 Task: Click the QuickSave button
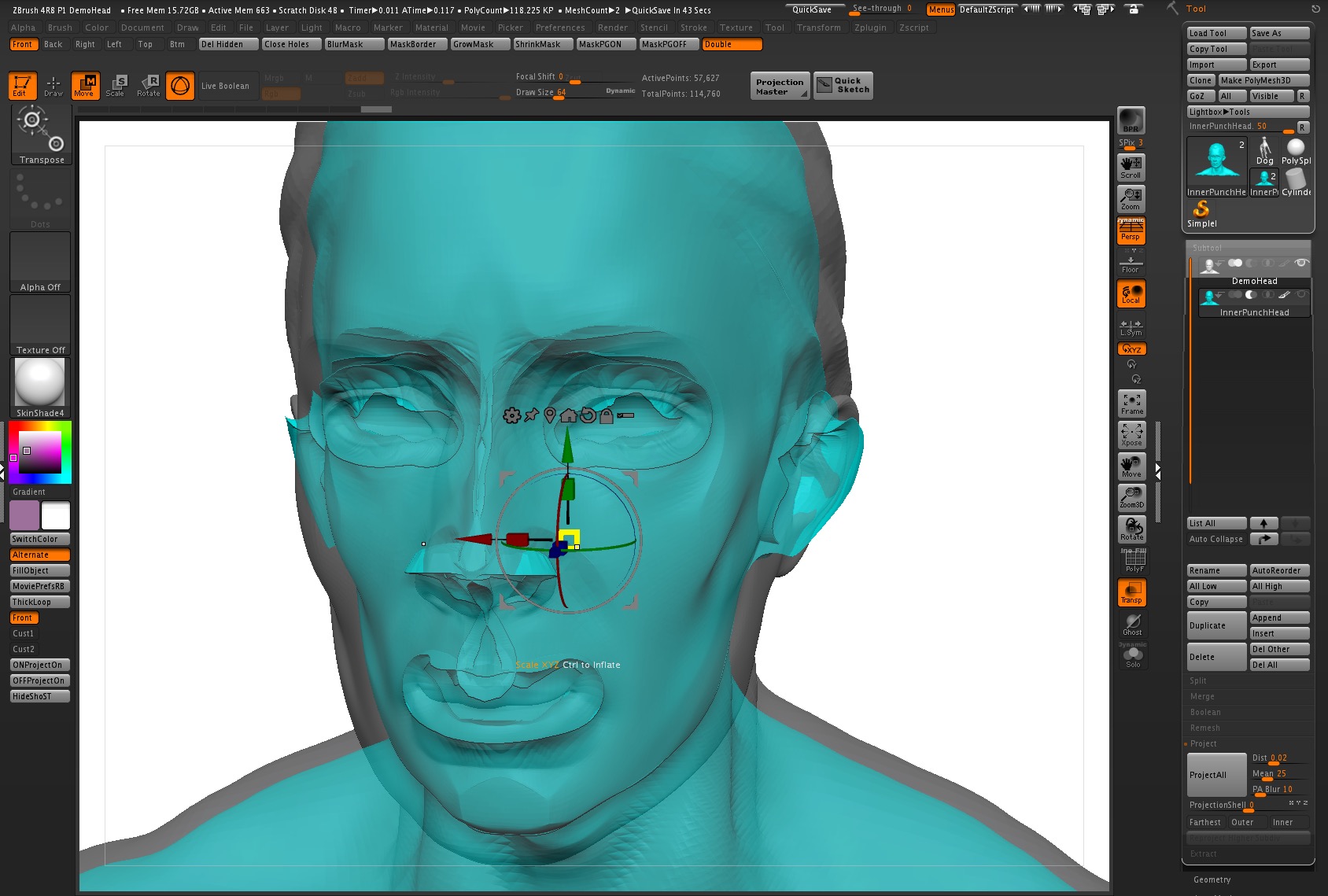click(816, 9)
